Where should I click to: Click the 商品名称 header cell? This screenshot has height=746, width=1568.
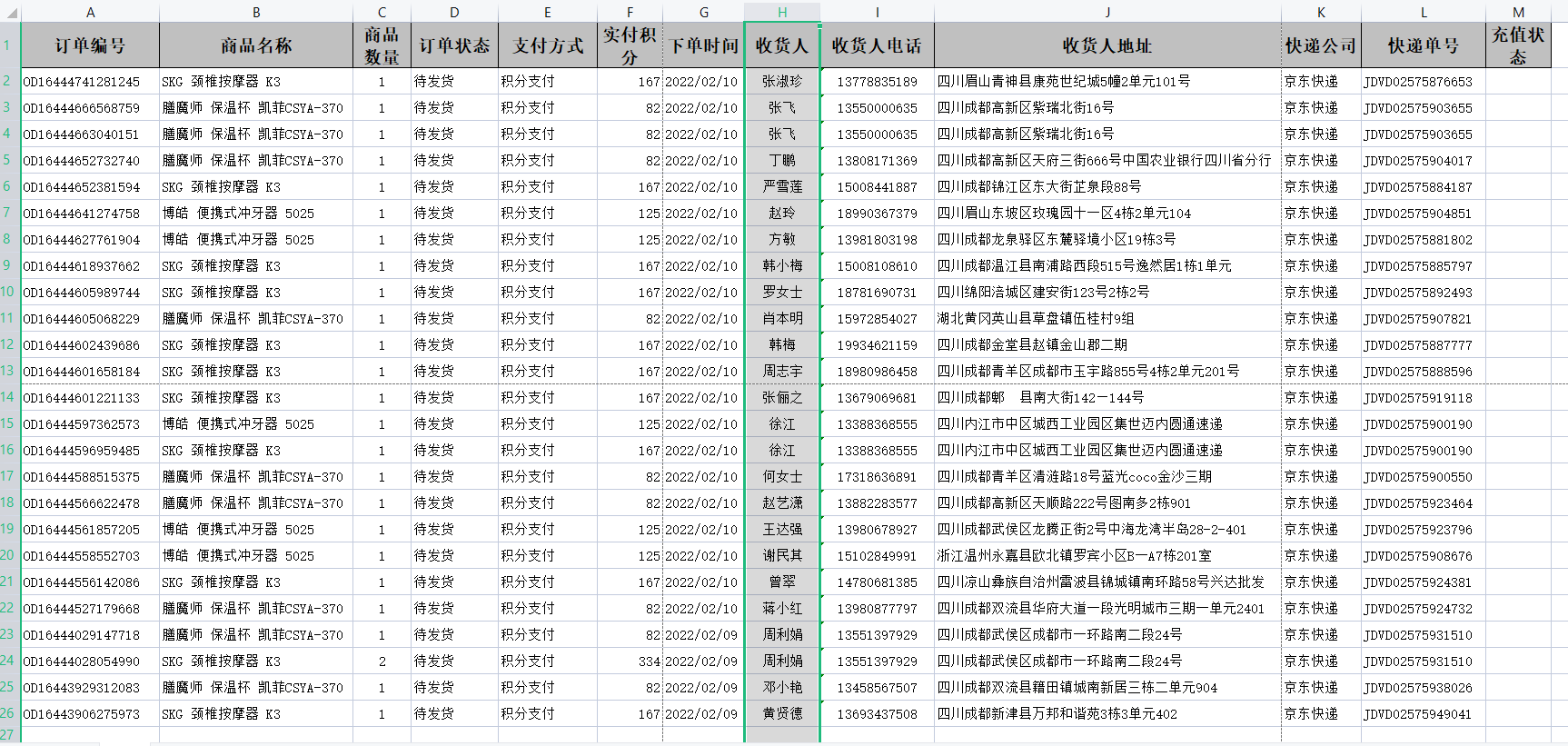point(256,45)
